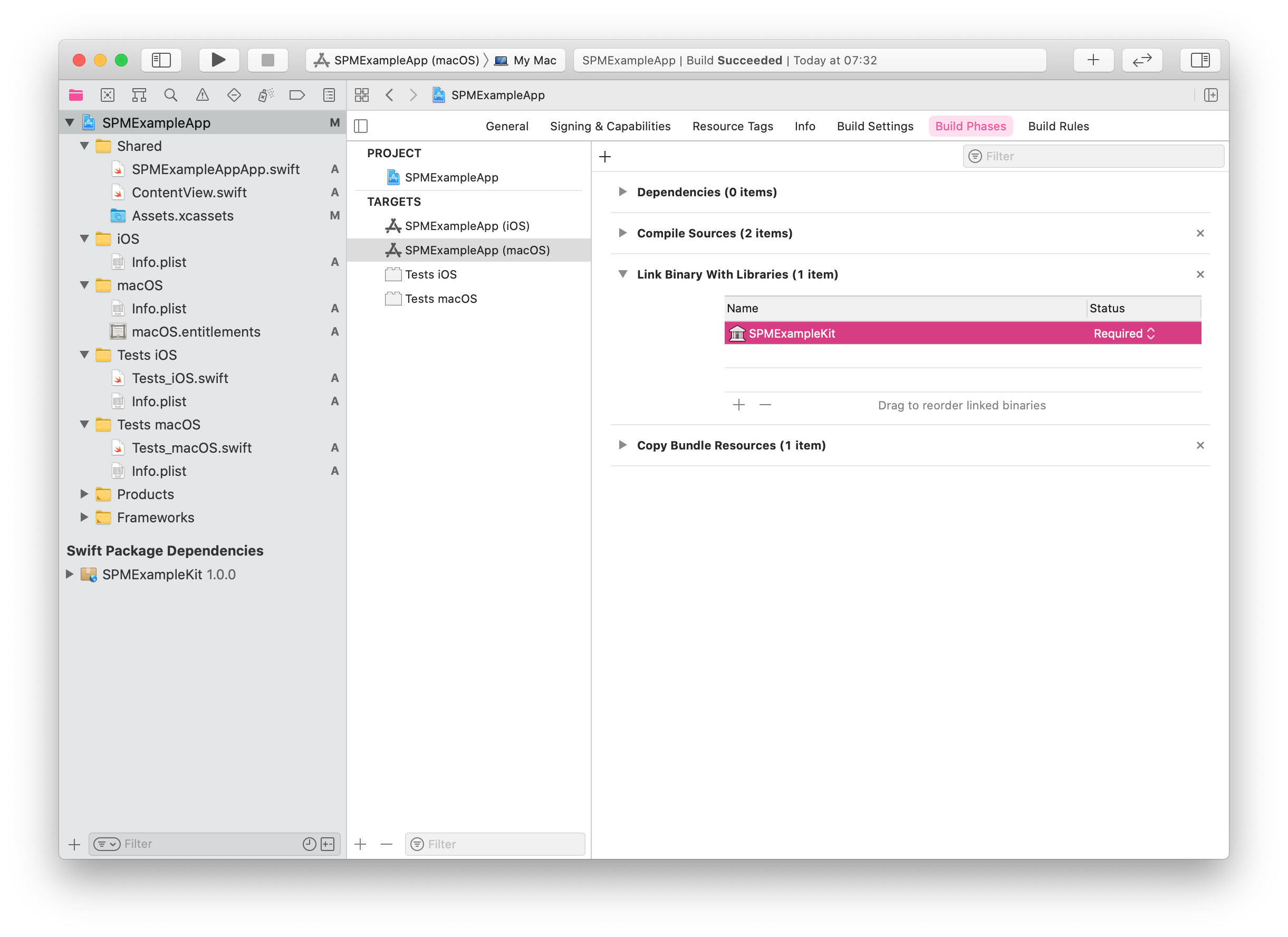1288x937 pixels.
Task: Open the Issue navigator warning icon
Action: [x=203, y=95]
